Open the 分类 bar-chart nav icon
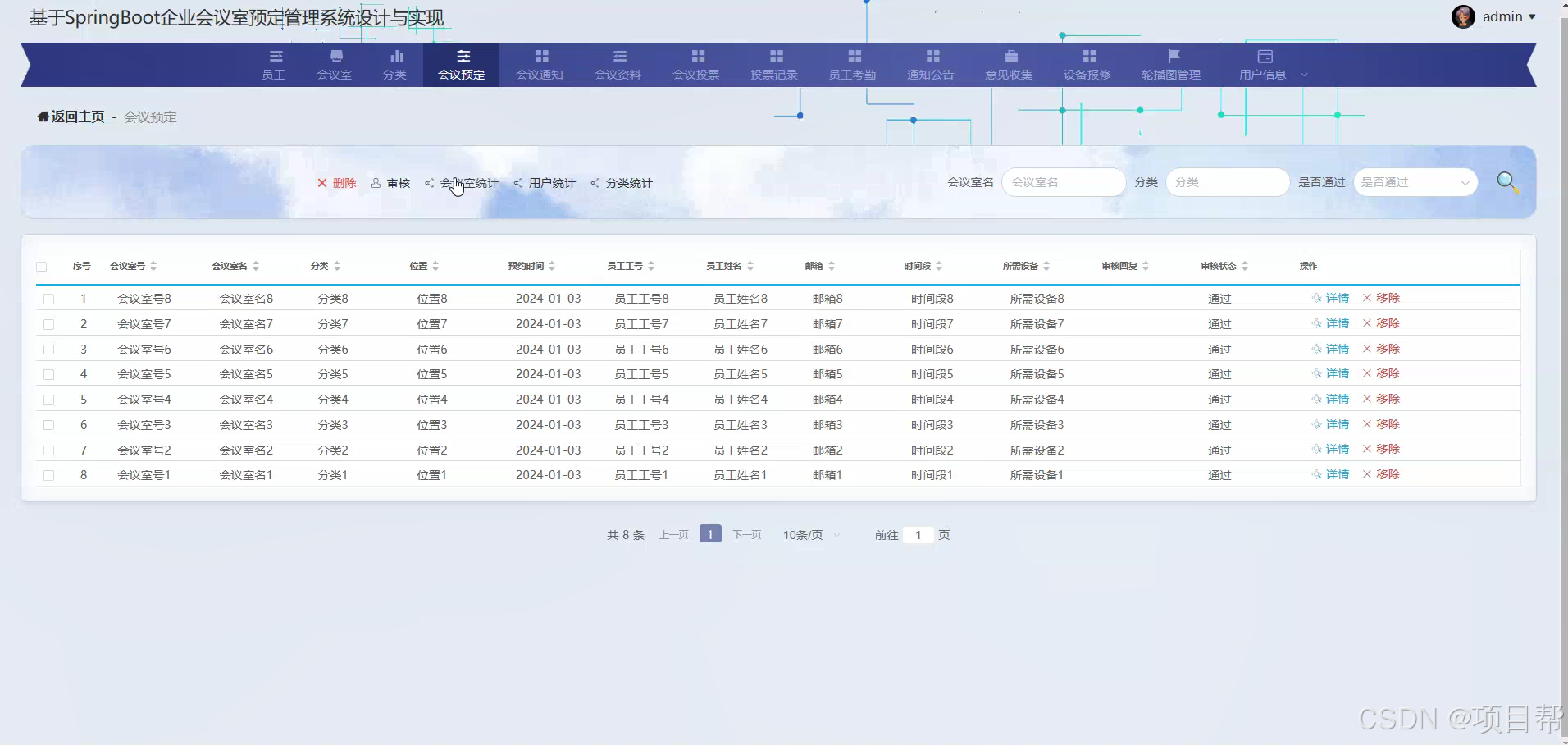Screen dimensions: 1568x745 click(x=397, y=56)
